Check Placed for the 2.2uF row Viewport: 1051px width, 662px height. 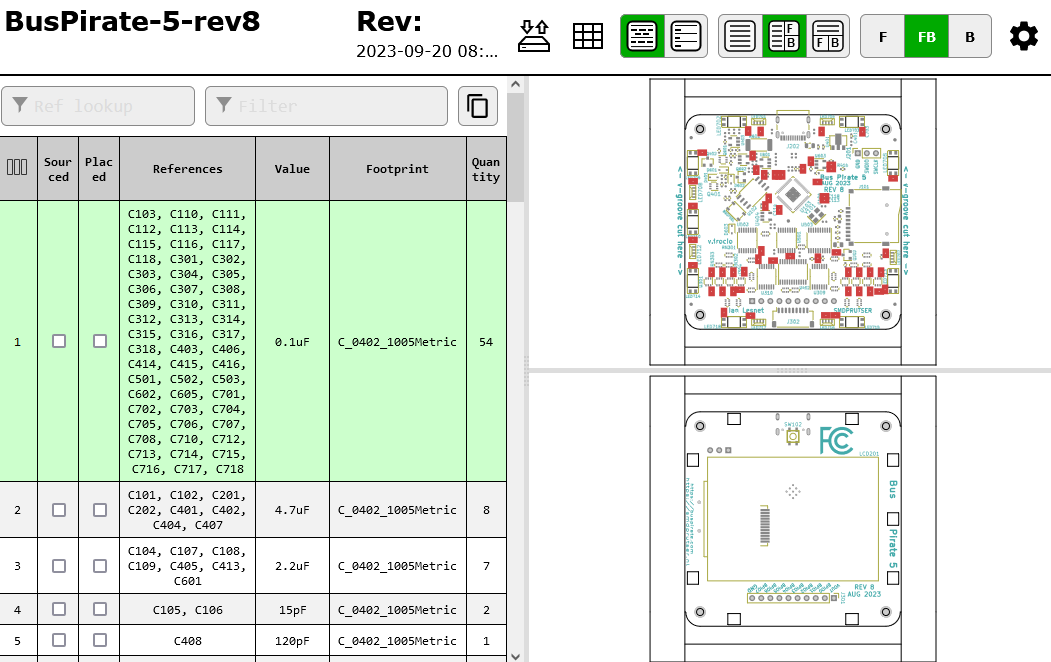coord(100,566)
